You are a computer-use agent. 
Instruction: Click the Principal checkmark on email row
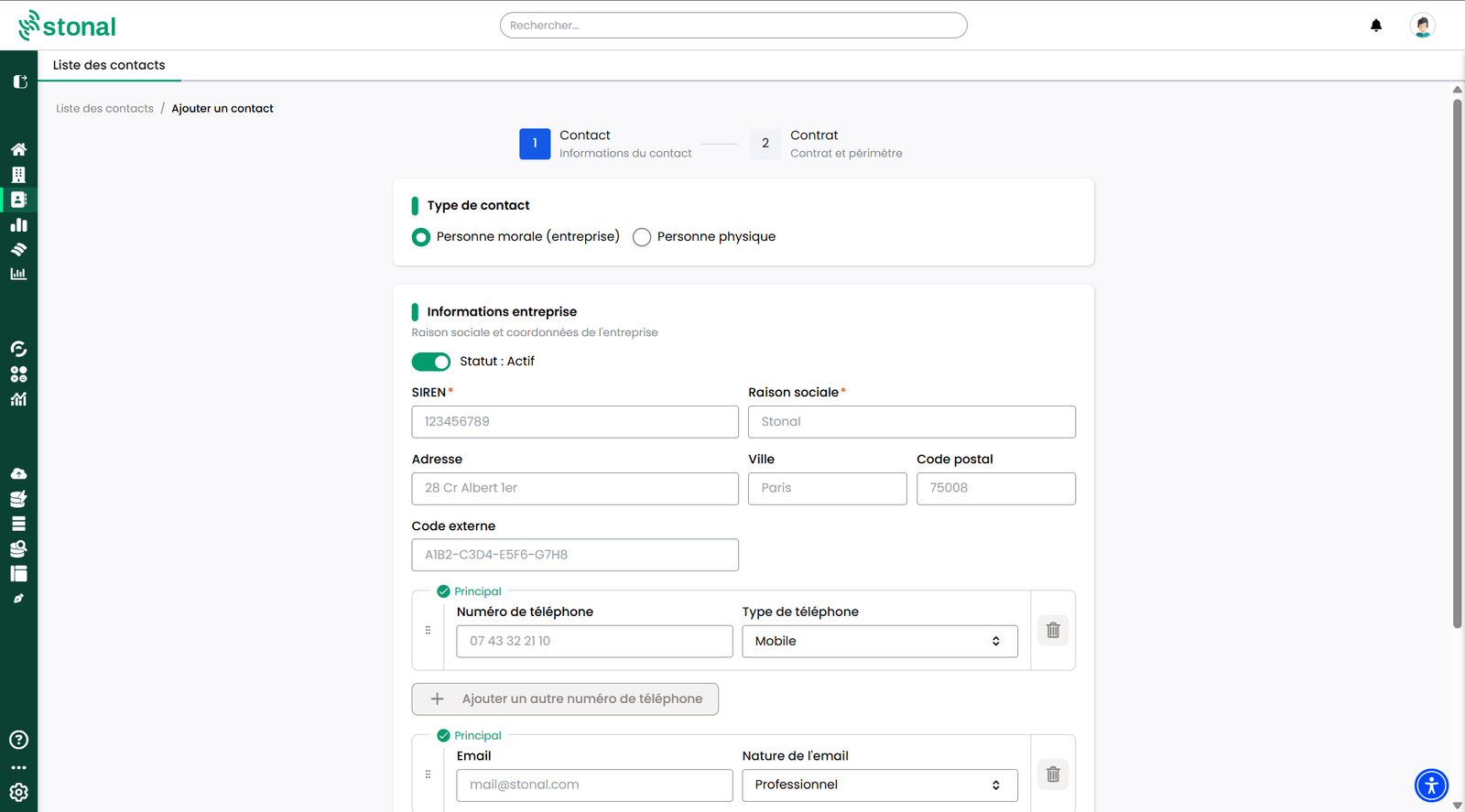(443, 736)
